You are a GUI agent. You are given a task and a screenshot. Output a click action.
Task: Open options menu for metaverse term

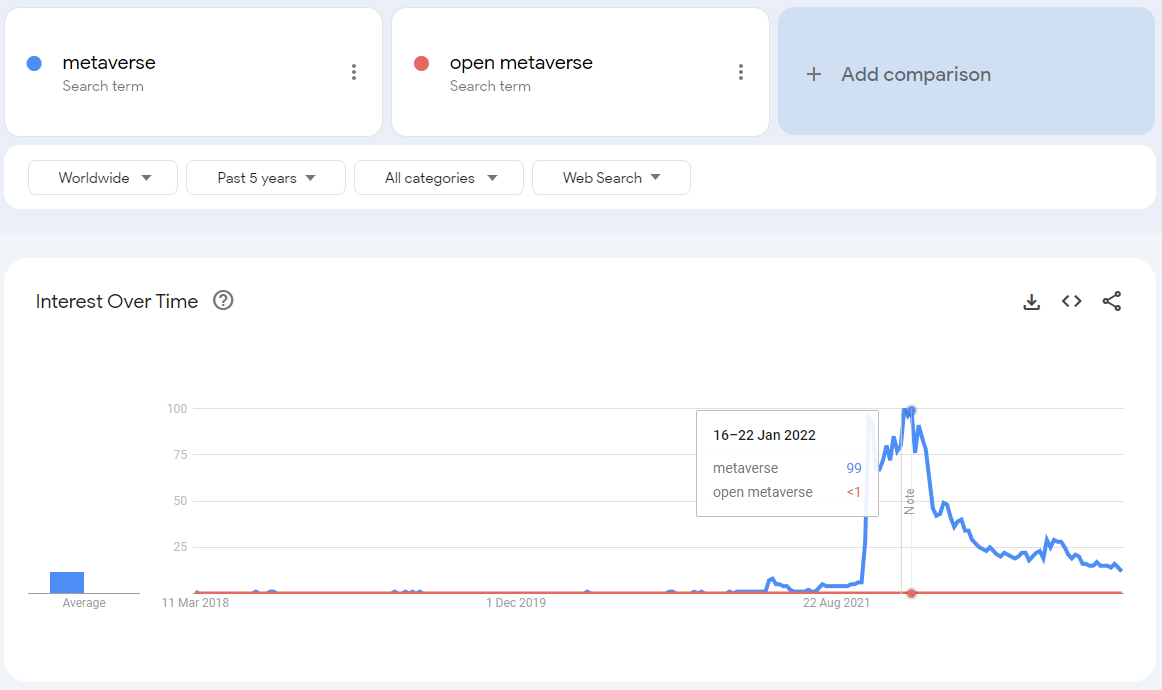[x=354, y=72]
